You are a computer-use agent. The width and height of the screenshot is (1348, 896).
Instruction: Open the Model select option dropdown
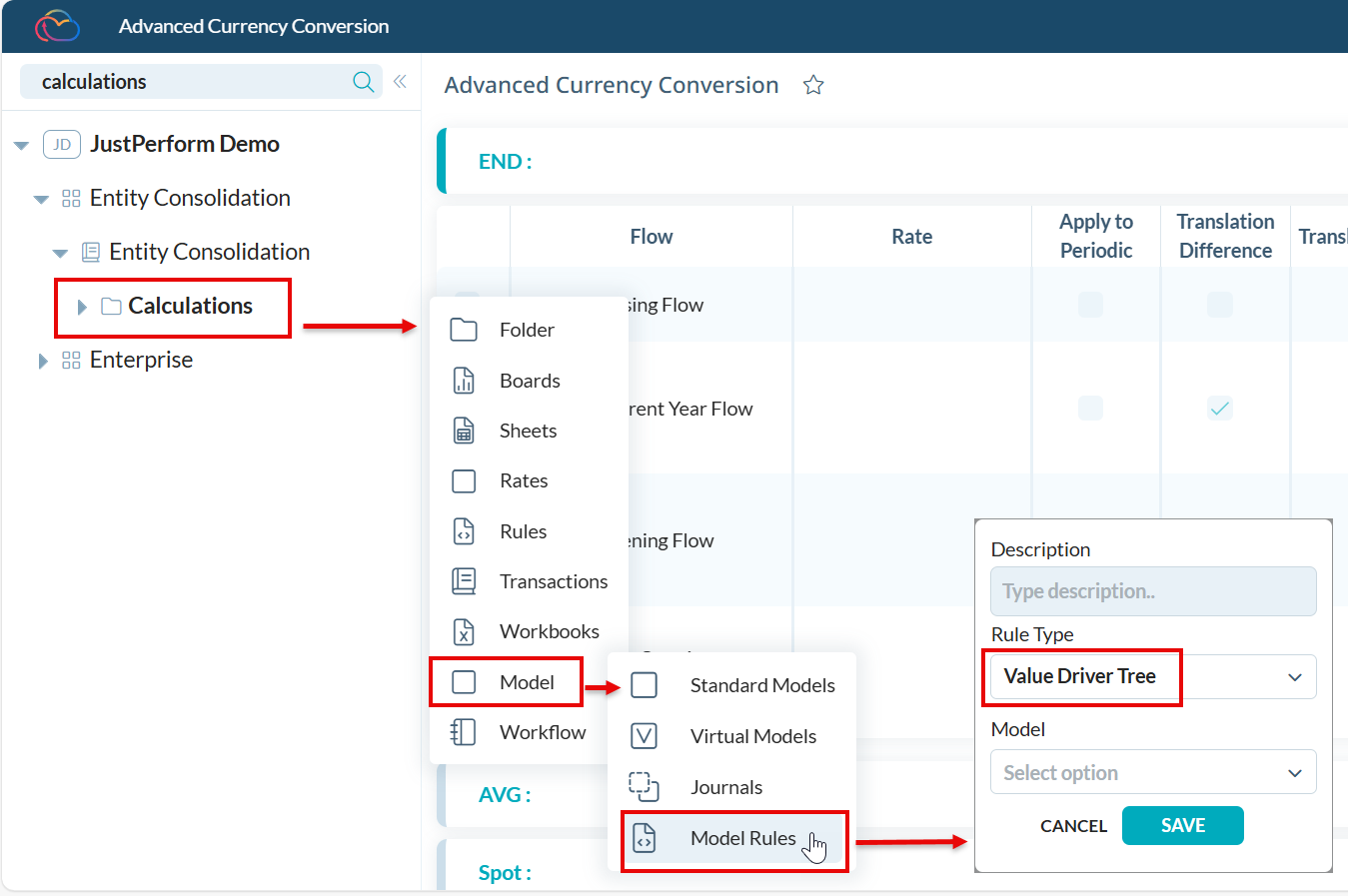tap(1153, 772)
